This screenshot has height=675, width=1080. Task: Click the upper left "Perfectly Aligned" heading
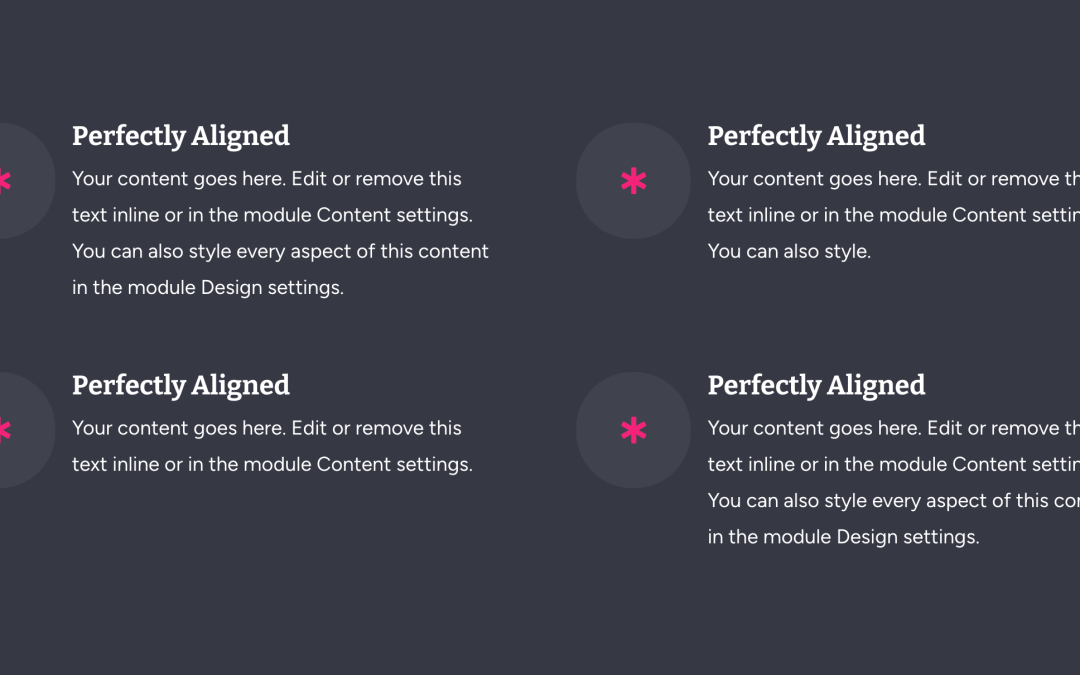point(180,136)
